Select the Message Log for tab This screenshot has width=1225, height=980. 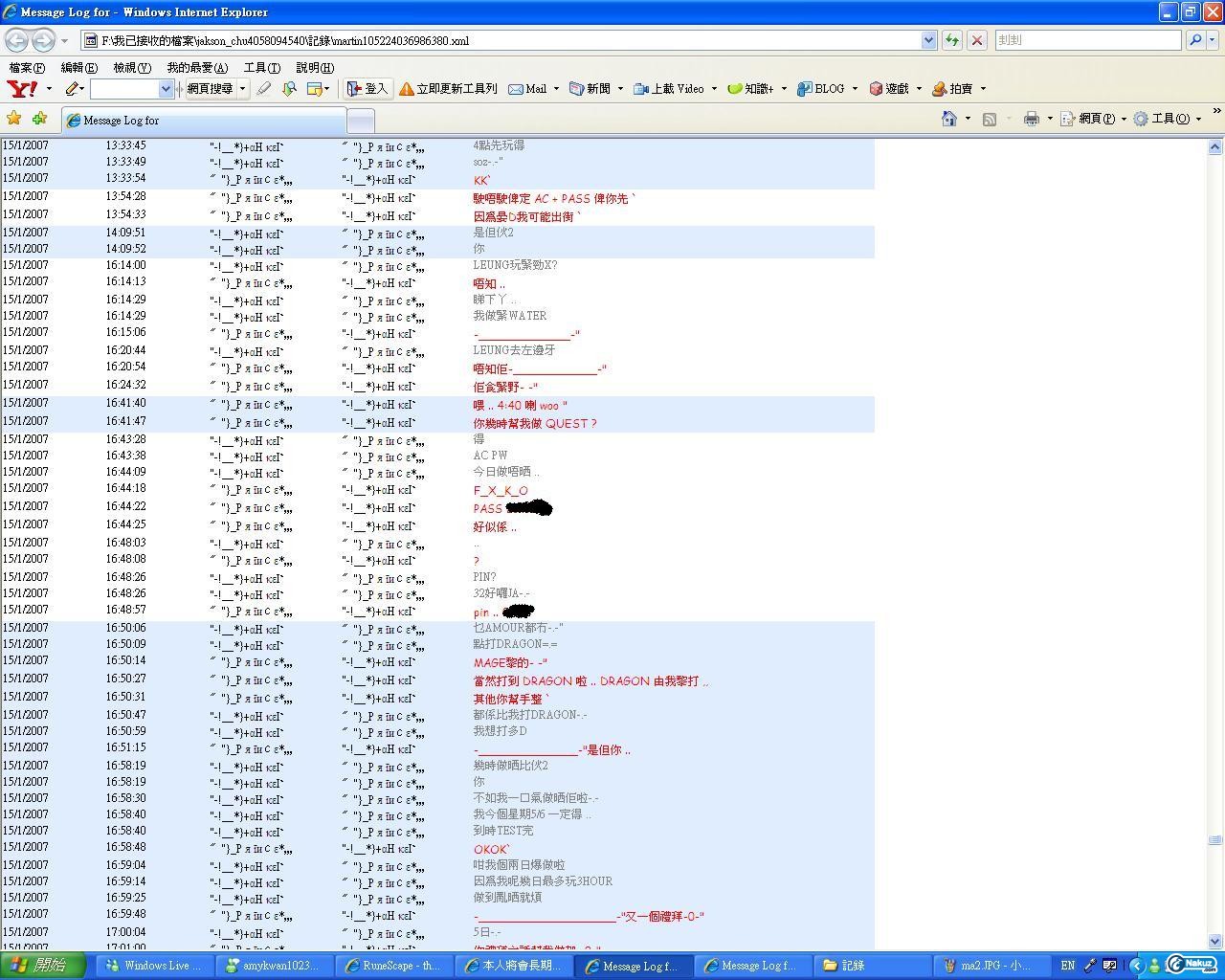(x=203, y=120)
